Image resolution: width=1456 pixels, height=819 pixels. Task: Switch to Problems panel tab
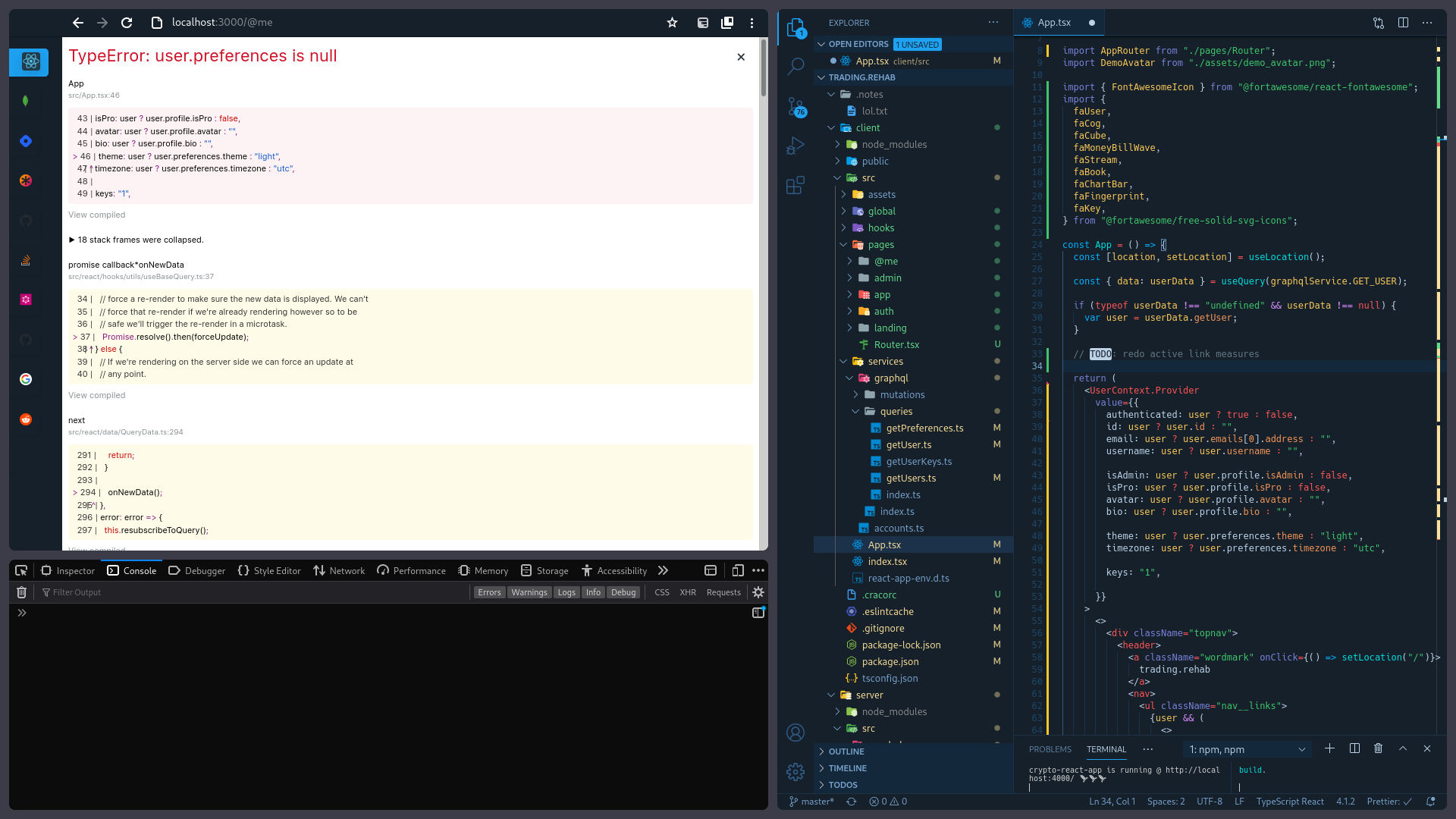coord(1050,749)
